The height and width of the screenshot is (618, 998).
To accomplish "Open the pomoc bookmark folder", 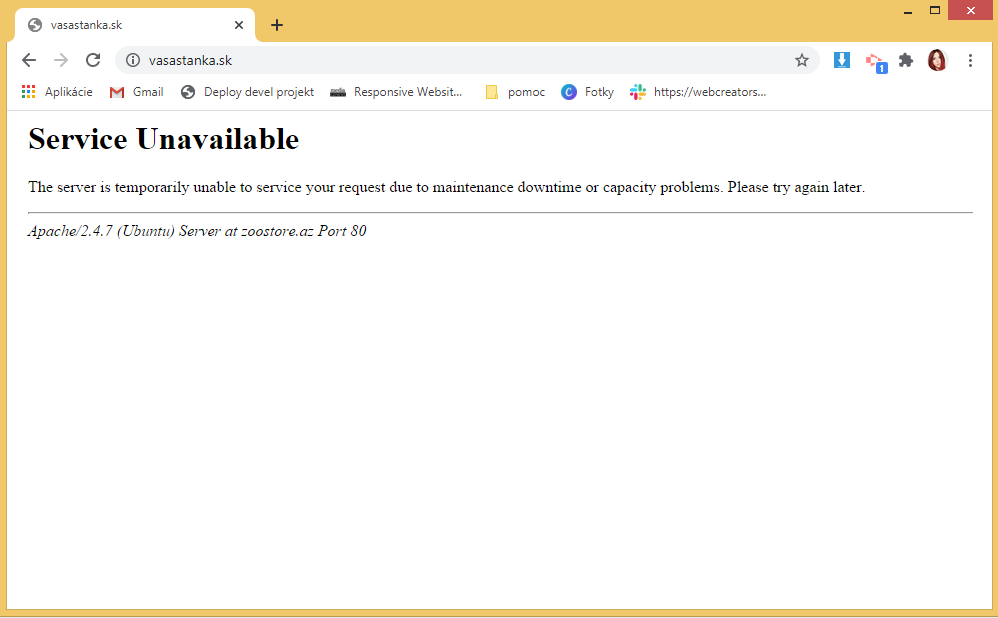I will click(515, 92).
